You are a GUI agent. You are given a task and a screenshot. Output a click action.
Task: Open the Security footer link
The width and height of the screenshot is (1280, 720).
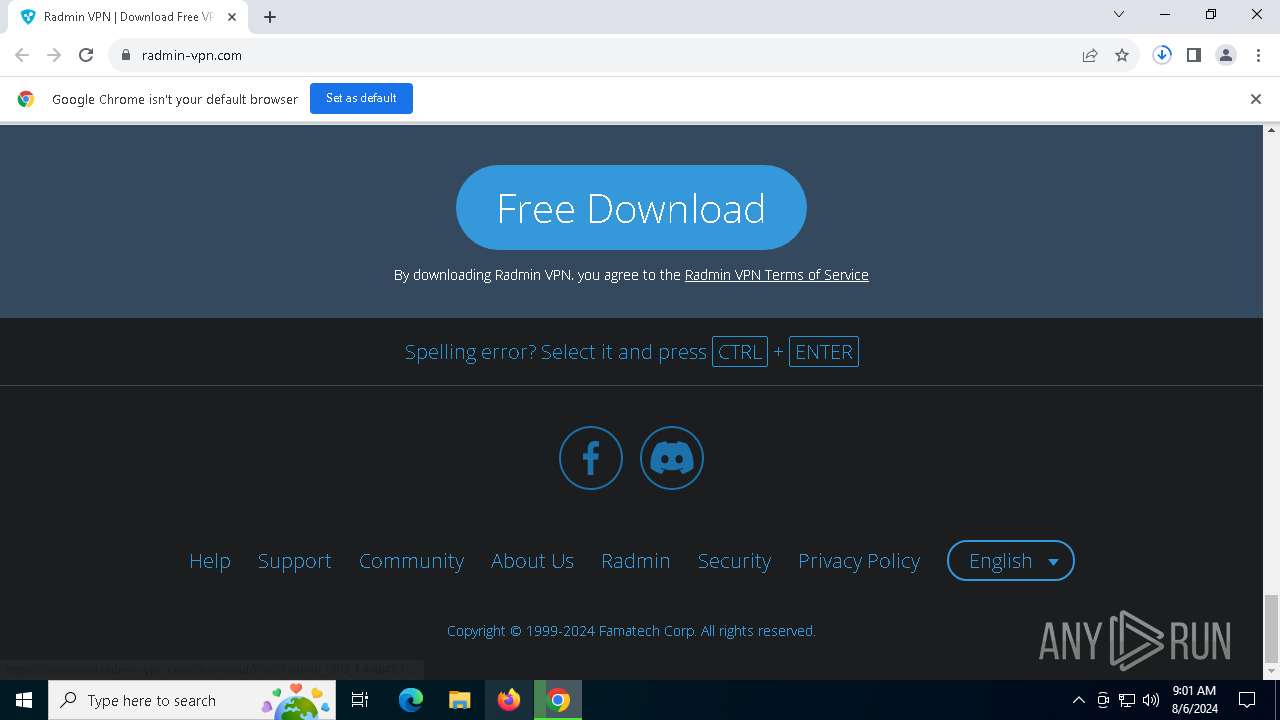[x=734, y=561]
